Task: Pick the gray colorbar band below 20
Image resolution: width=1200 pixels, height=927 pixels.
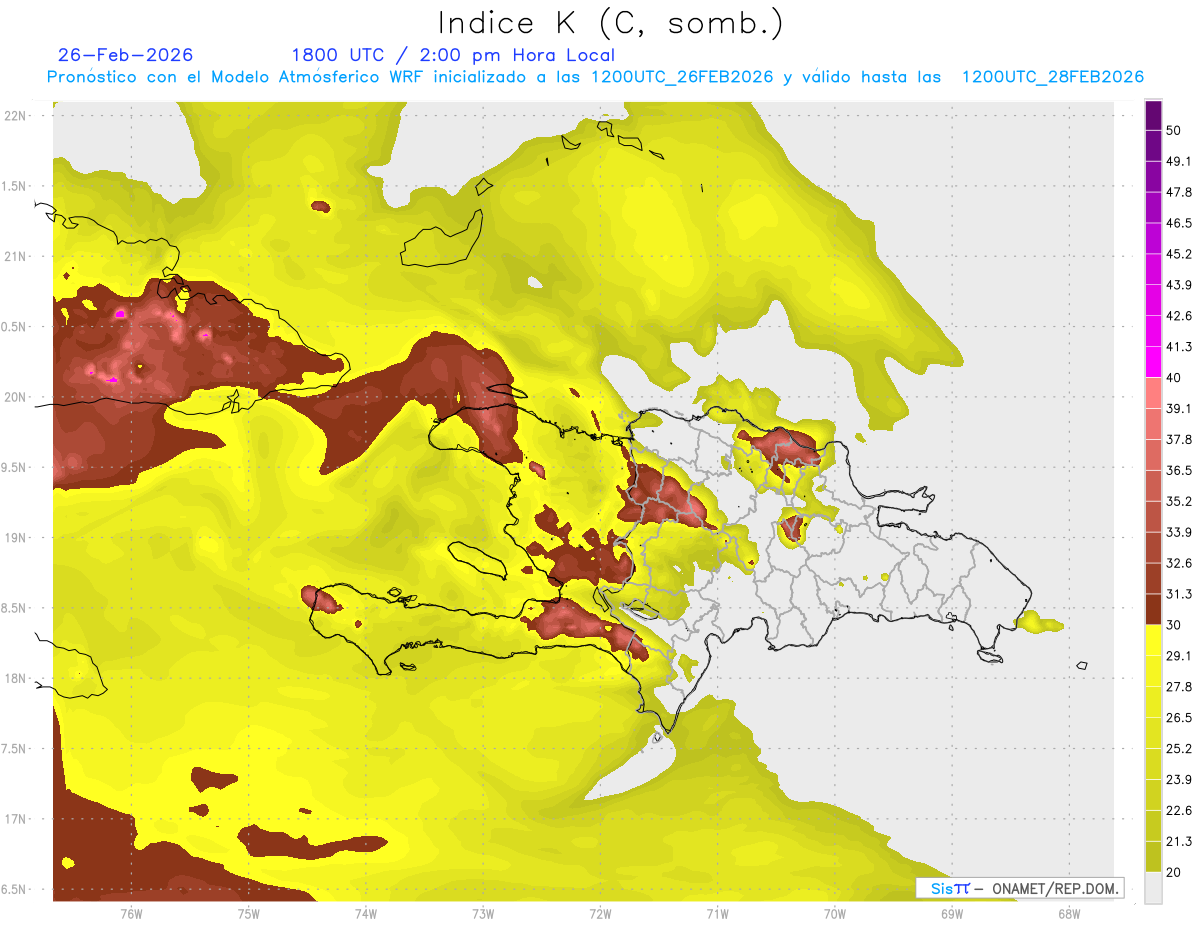Action: tap(1153, 888)
